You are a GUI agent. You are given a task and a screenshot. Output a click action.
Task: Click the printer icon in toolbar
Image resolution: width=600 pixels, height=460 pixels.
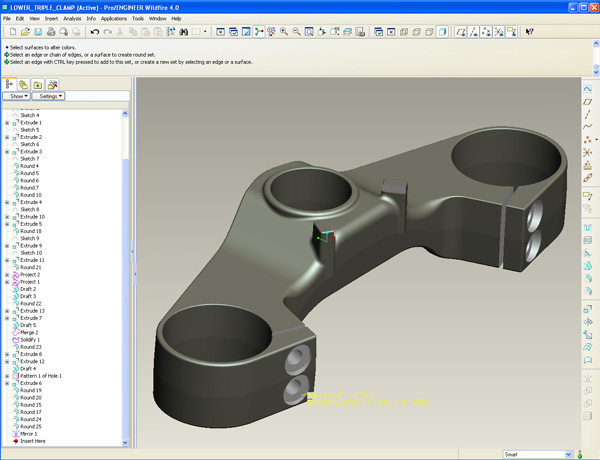51,32
